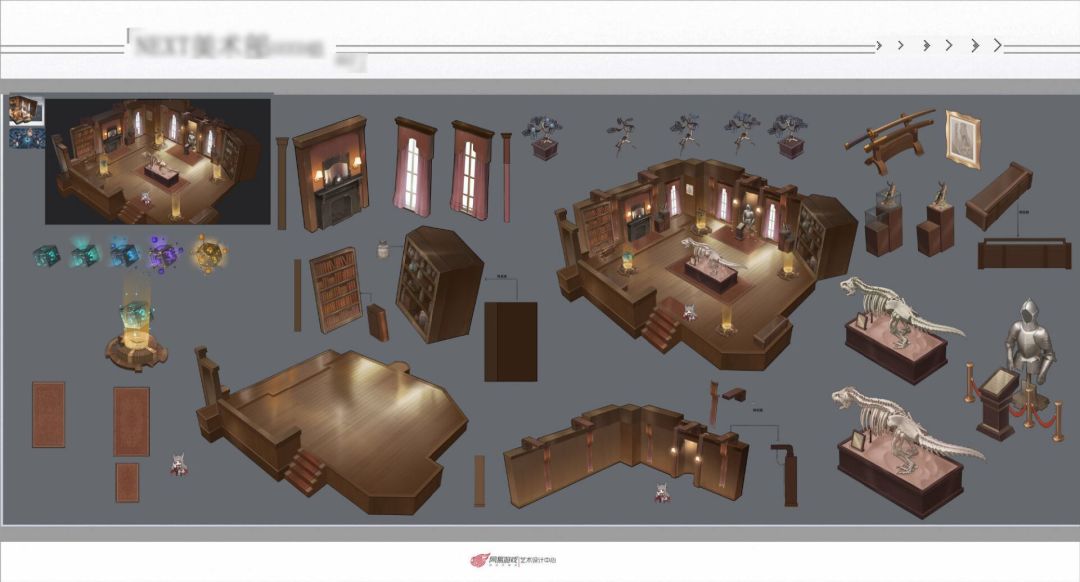
Task: Select the blue magic-circle thumbnail
Action: point(27,138)
